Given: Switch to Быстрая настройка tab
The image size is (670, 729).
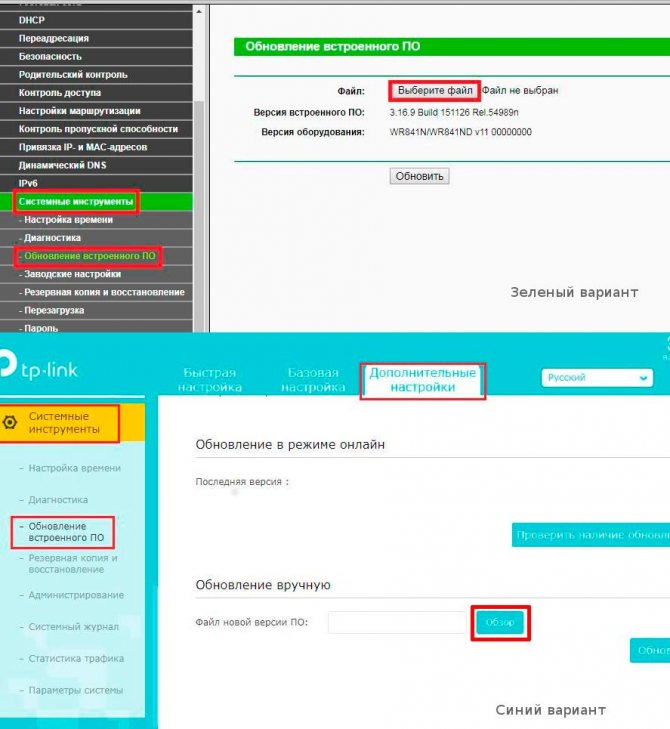Looking at the screenshot, I should 210,380.
